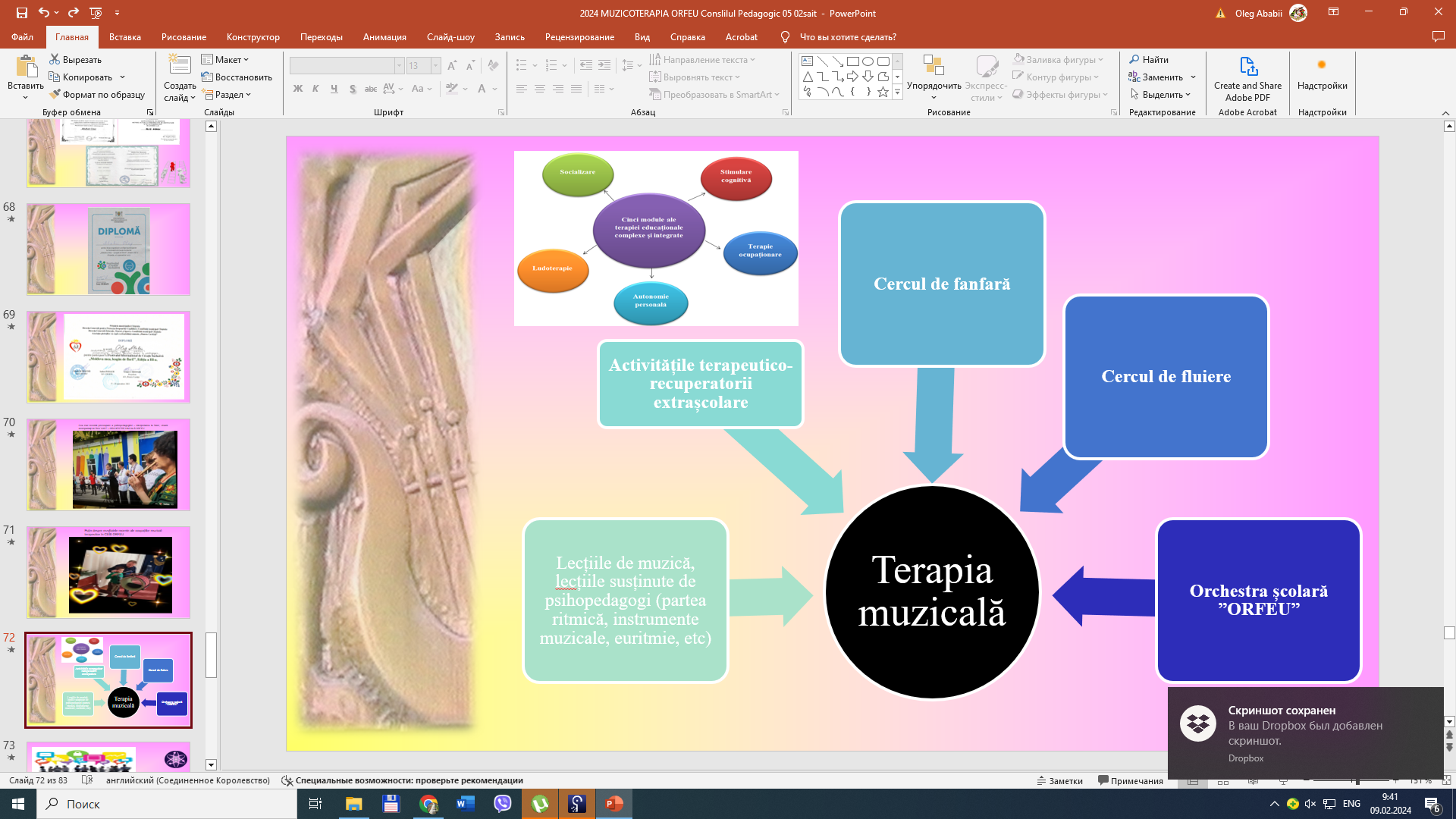
Task: Open Упорядочить arrange options
Action: (x=934, y=77)
